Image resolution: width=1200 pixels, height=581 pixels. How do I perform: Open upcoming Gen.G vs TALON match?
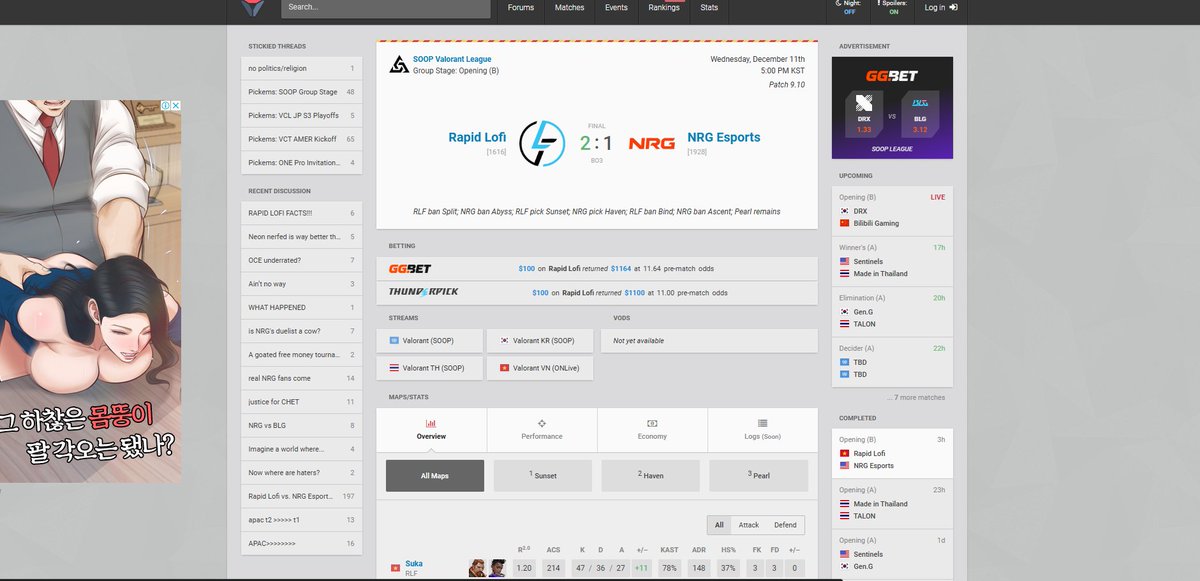[892, 311]
